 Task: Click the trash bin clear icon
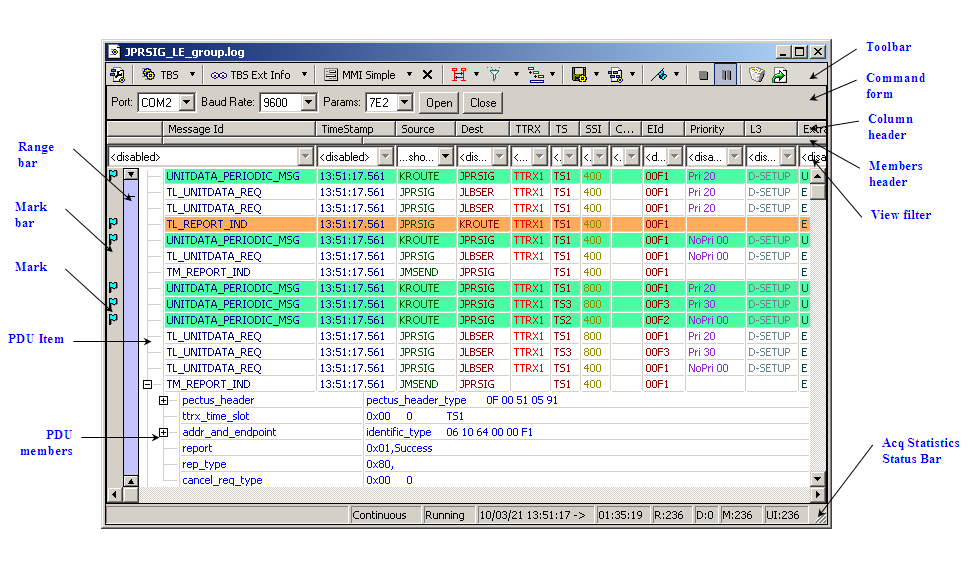756,75
